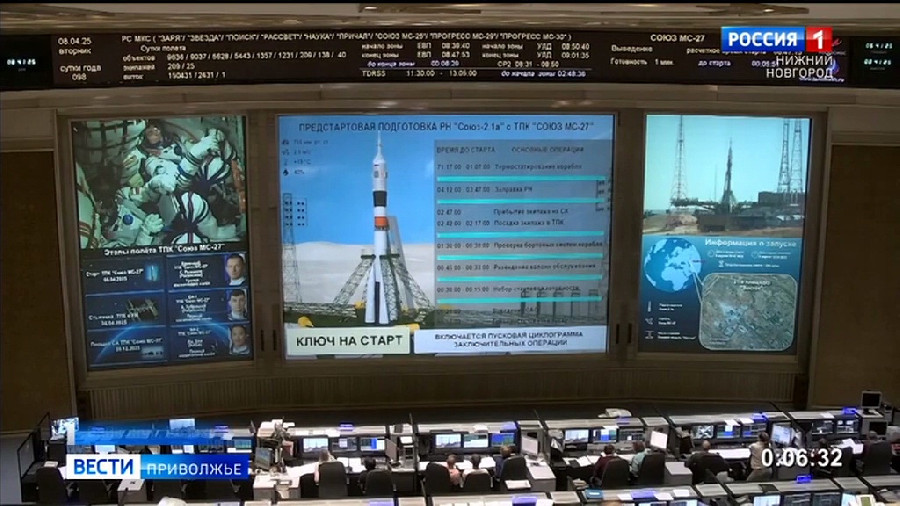The image size is (900, 506).
Task: Click the atmospheric pressure icon on center screen
Action: click(286, 142)
